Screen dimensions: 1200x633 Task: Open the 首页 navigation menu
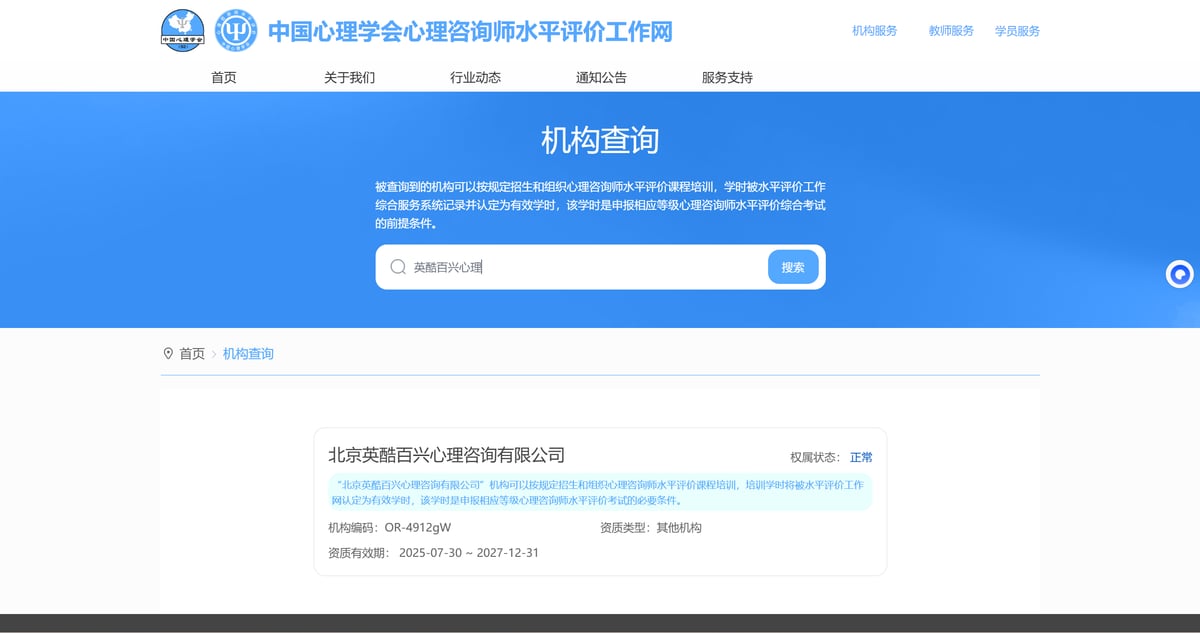click(224, 77)
